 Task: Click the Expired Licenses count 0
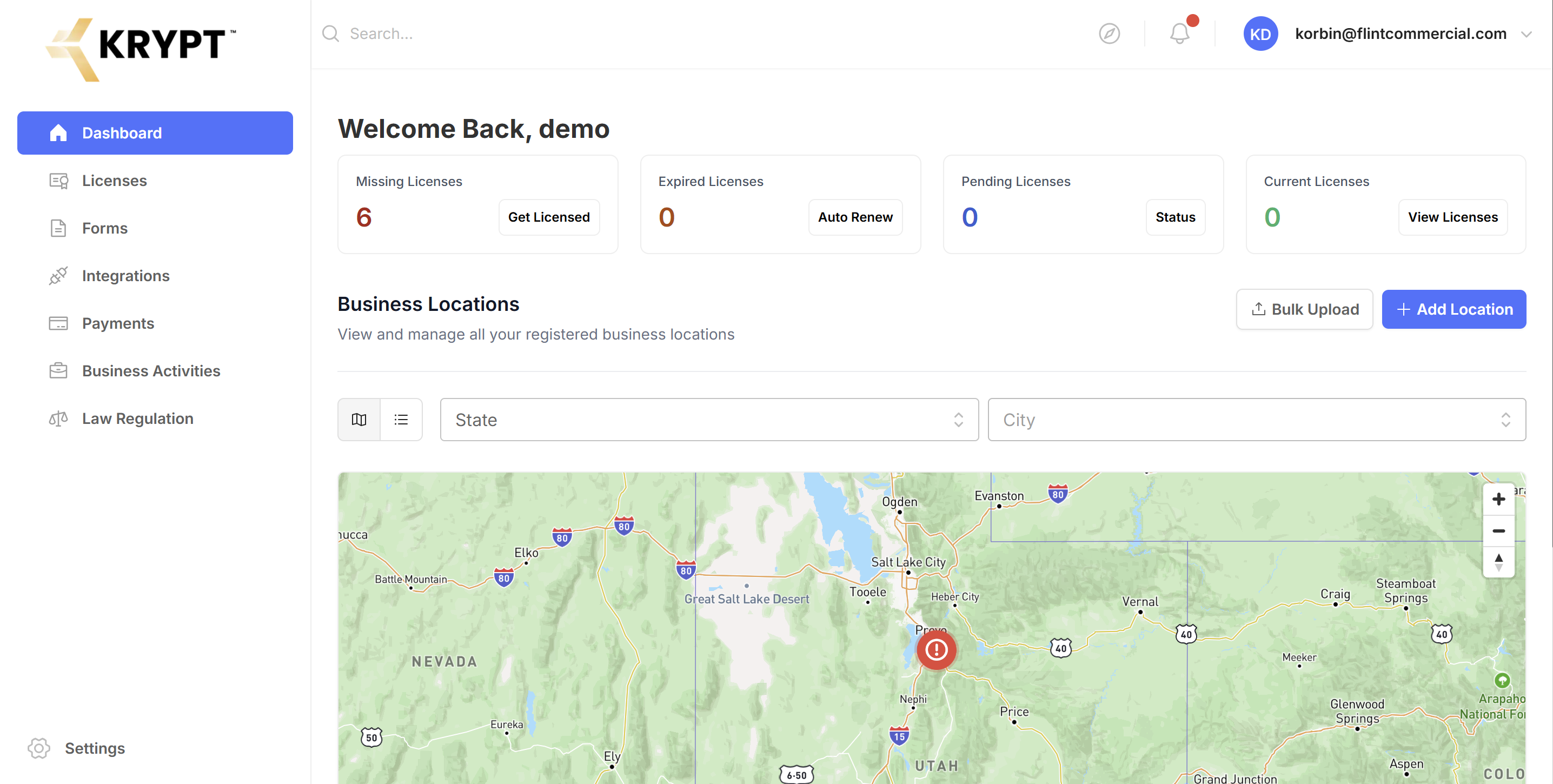[x=666, y=217]
